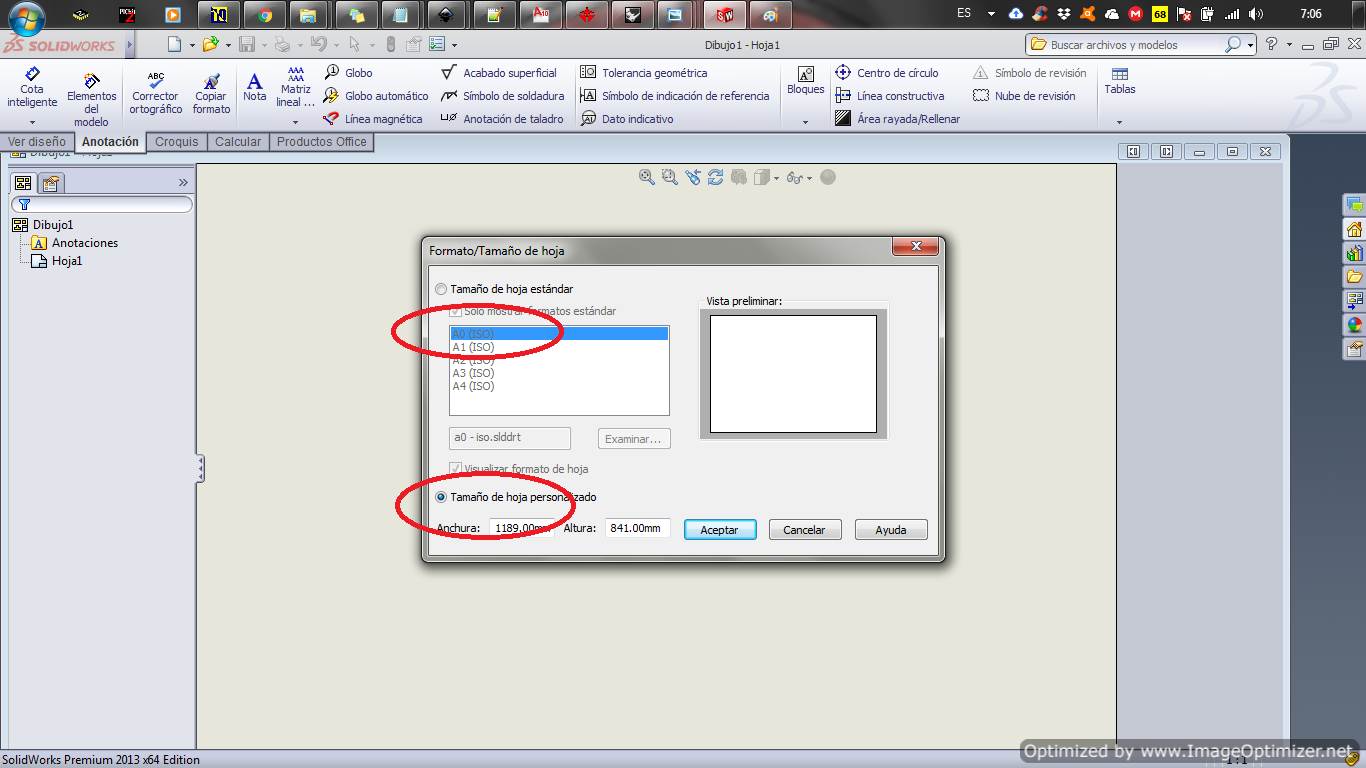Screen dimensions: 1366x768
Task: Click the Altura height input field
Action: 637,528
